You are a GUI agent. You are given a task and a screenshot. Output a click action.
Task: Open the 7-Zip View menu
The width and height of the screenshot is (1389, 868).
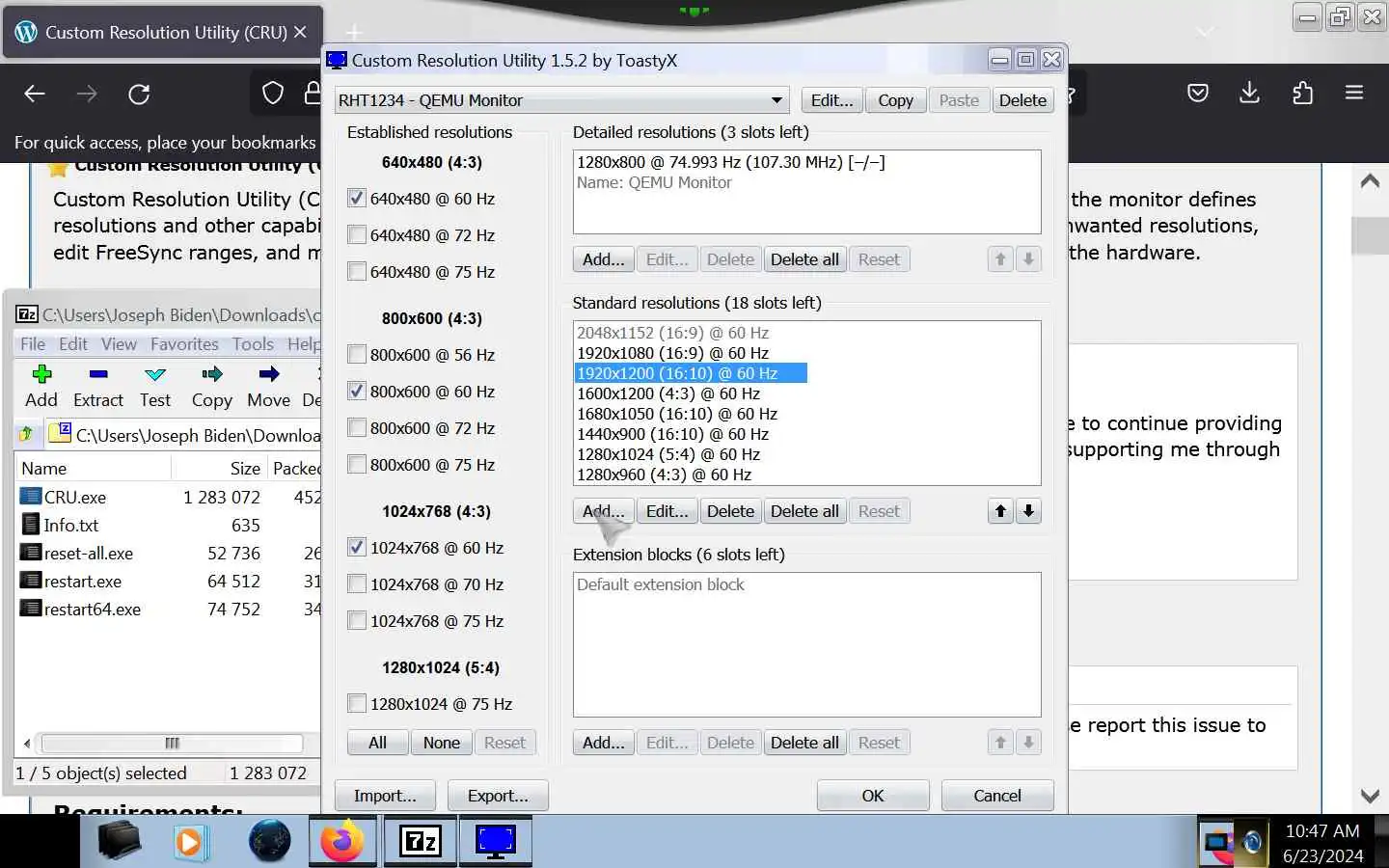click(119, 344)
